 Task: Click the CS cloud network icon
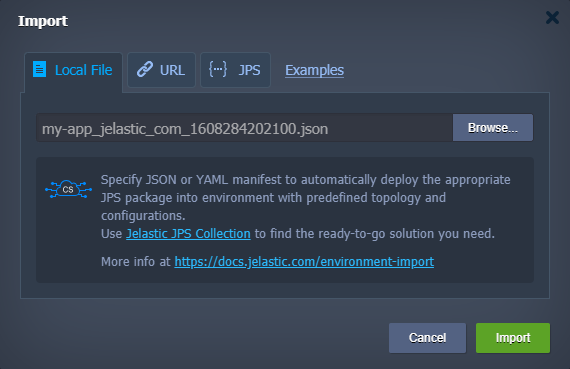point(68,189)
